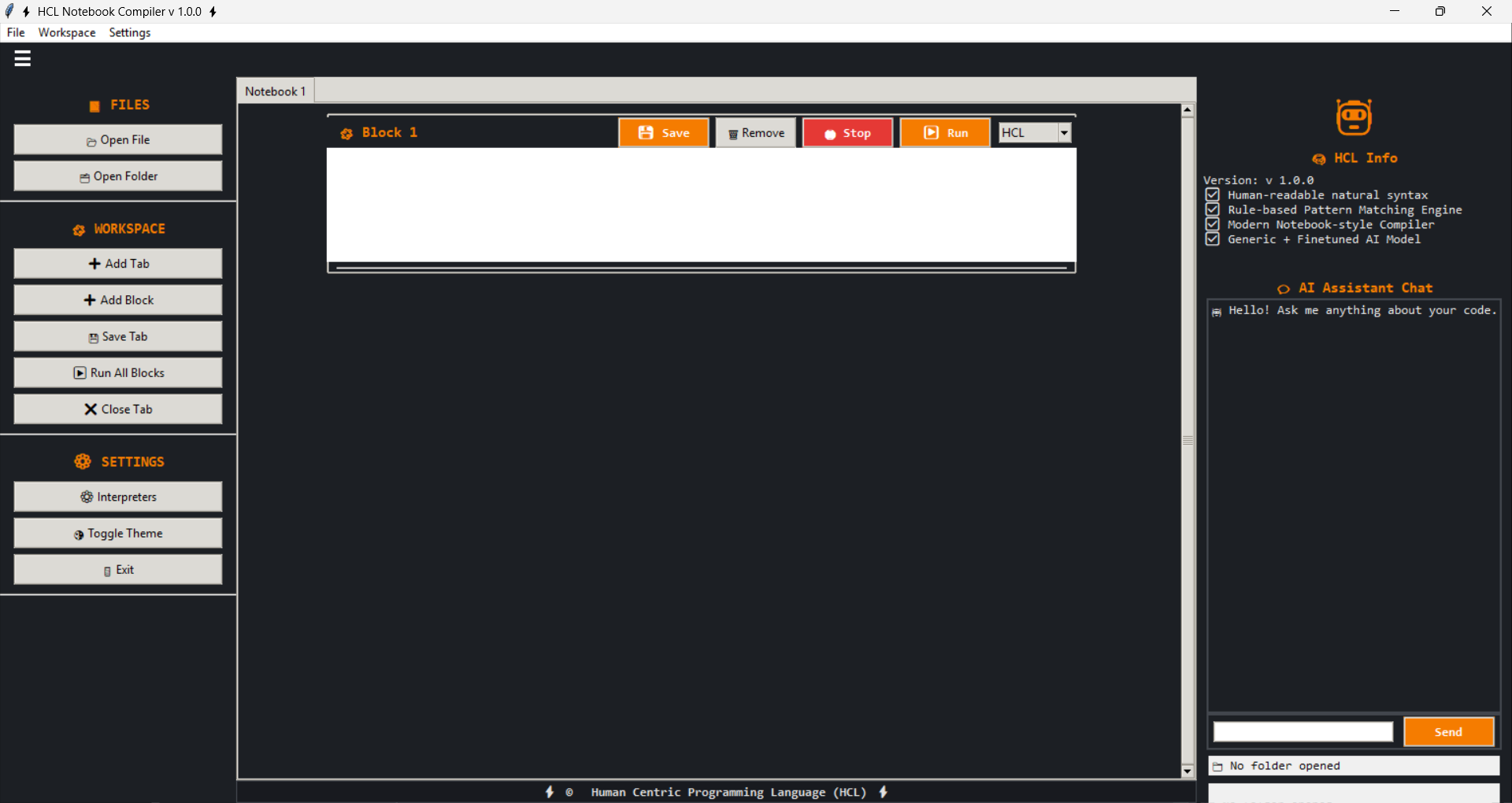Run Block 1

point(945,132)
